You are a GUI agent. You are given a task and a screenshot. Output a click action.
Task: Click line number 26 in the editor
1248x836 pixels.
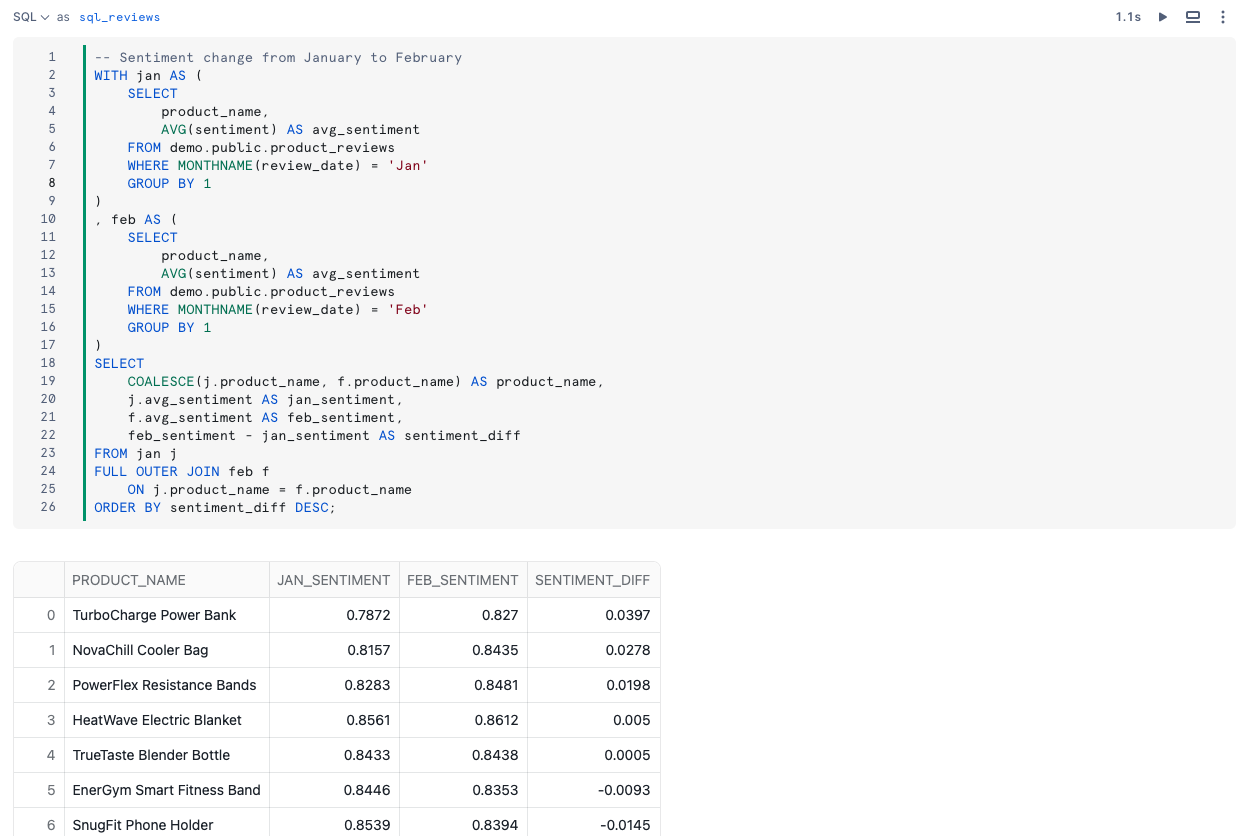click(x=48, y=507)
